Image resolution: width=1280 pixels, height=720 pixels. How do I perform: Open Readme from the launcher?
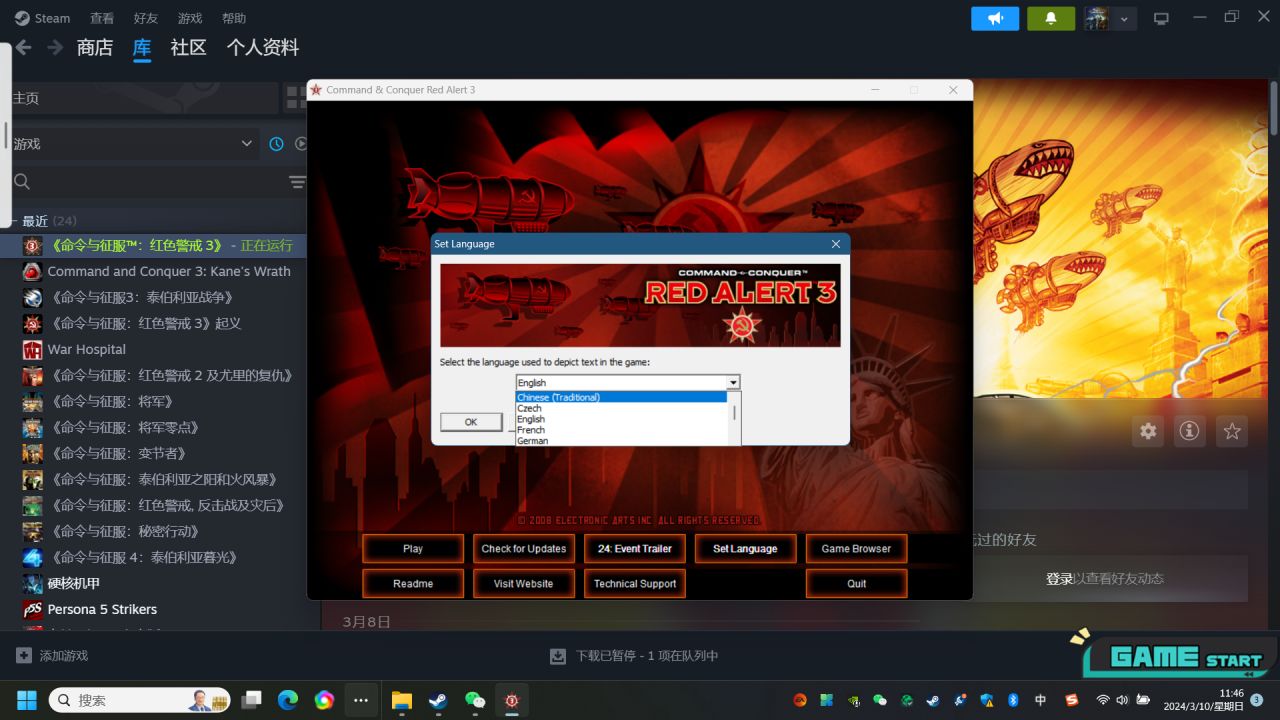click(413, 583)
